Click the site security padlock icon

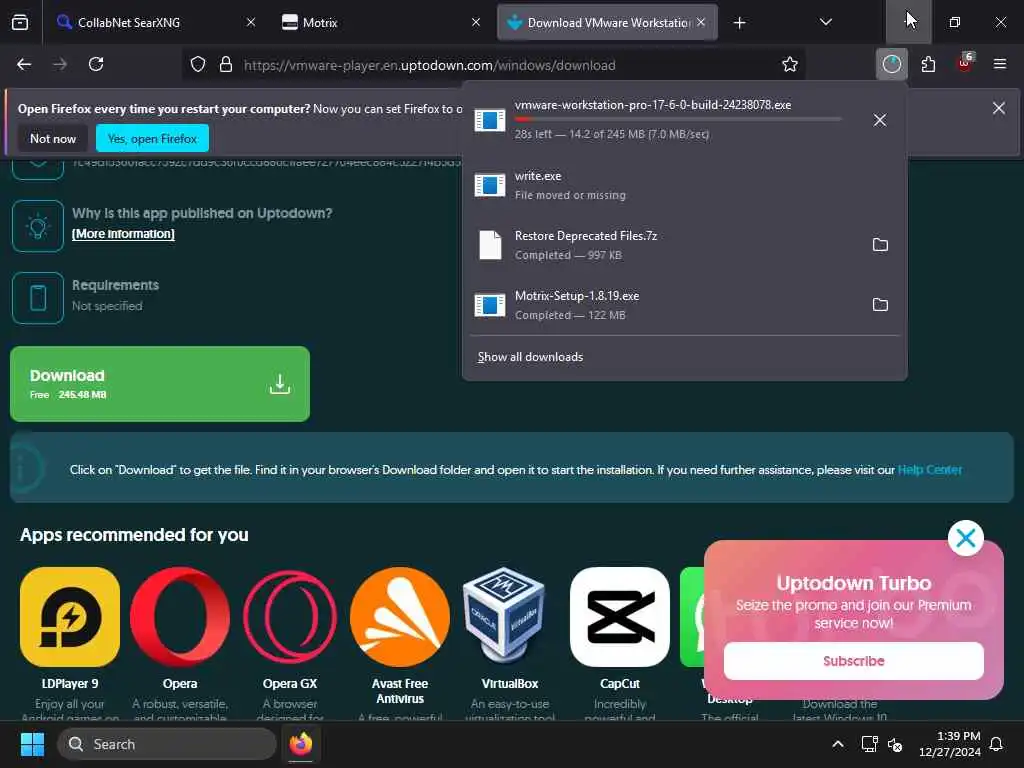[x=226, y=65]
